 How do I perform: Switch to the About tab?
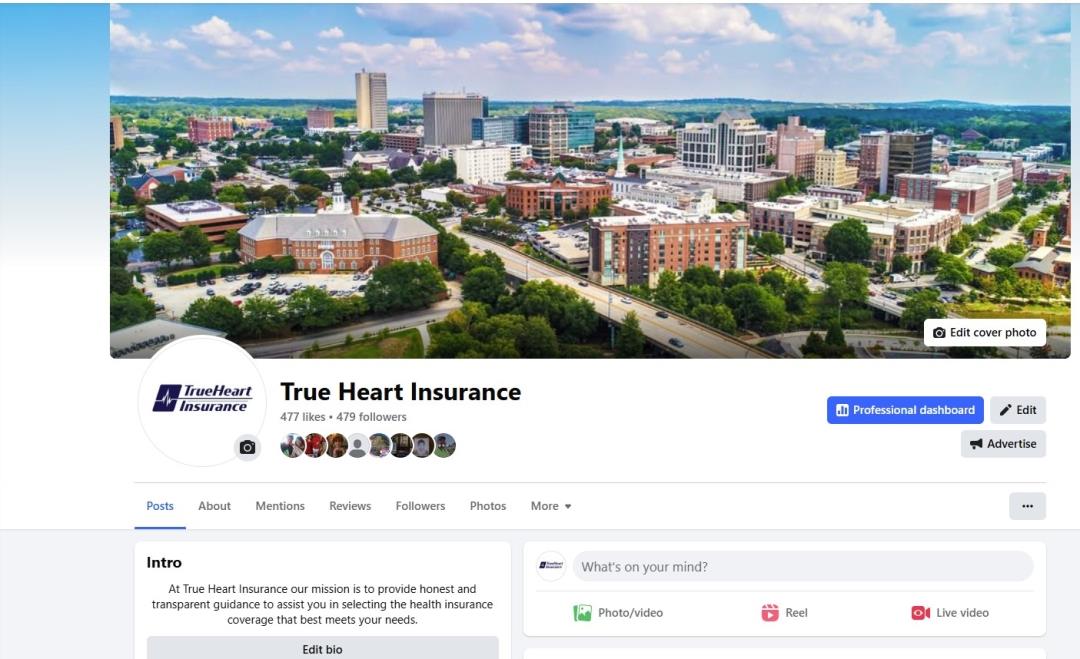pos(214,506)
